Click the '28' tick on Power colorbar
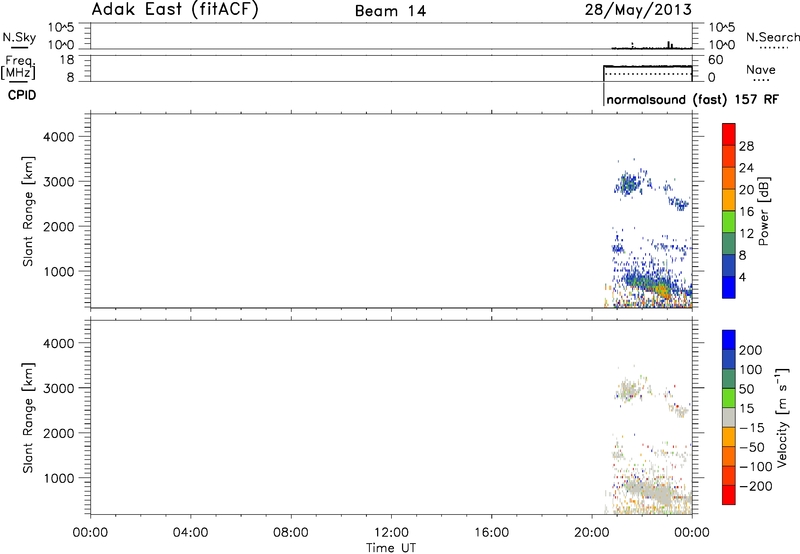 [746, 146]
